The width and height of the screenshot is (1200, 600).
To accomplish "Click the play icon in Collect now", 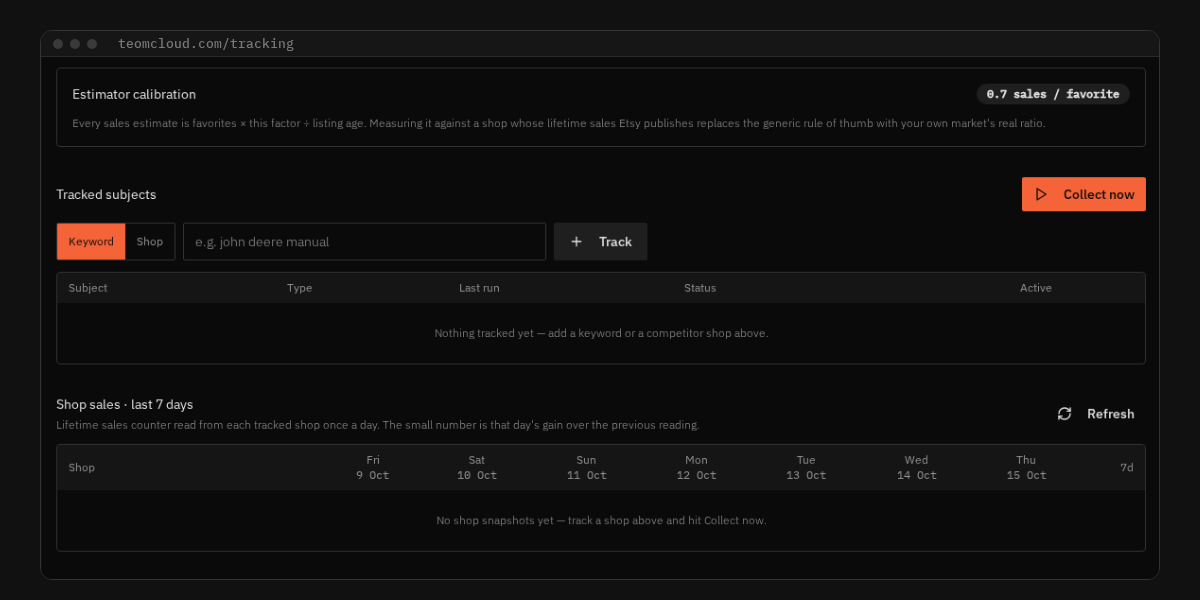I will pyautogui.click(x=1041, y=195).
